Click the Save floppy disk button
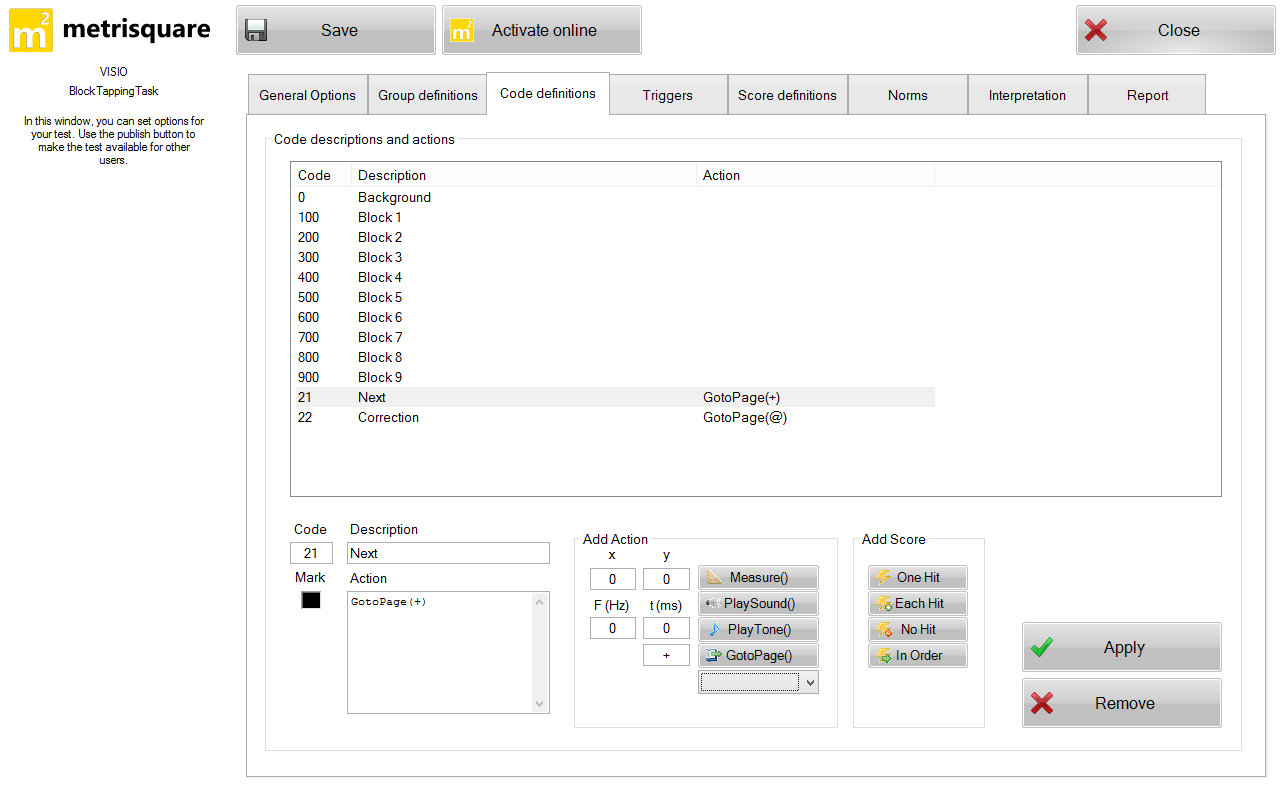Image resolution: width=1280 pixels, height=800 pixels. tap(336, 30)
